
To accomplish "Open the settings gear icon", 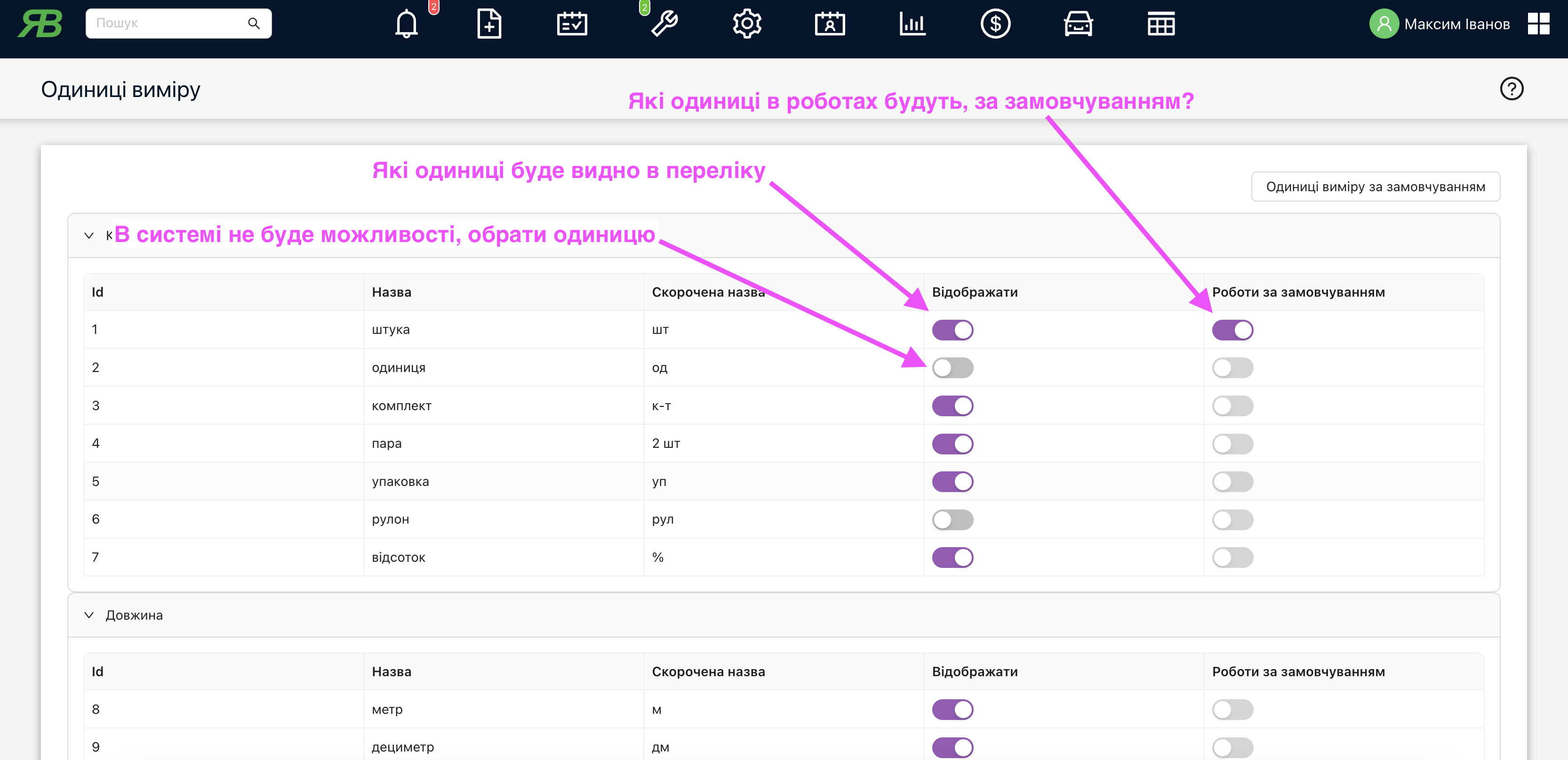I will (x=747, y=24).
